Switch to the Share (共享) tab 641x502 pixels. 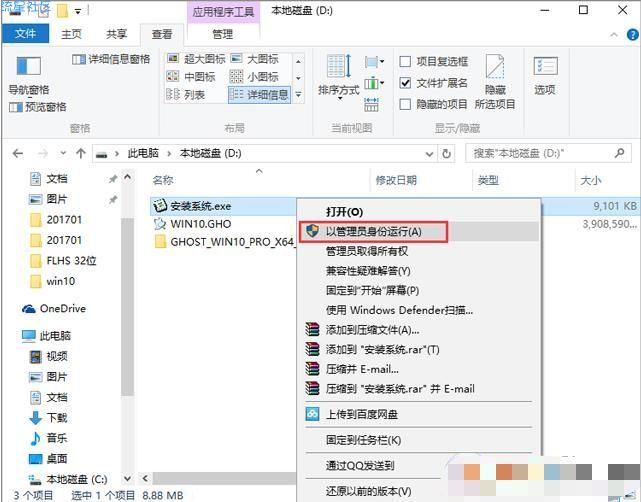pos(117,34)
